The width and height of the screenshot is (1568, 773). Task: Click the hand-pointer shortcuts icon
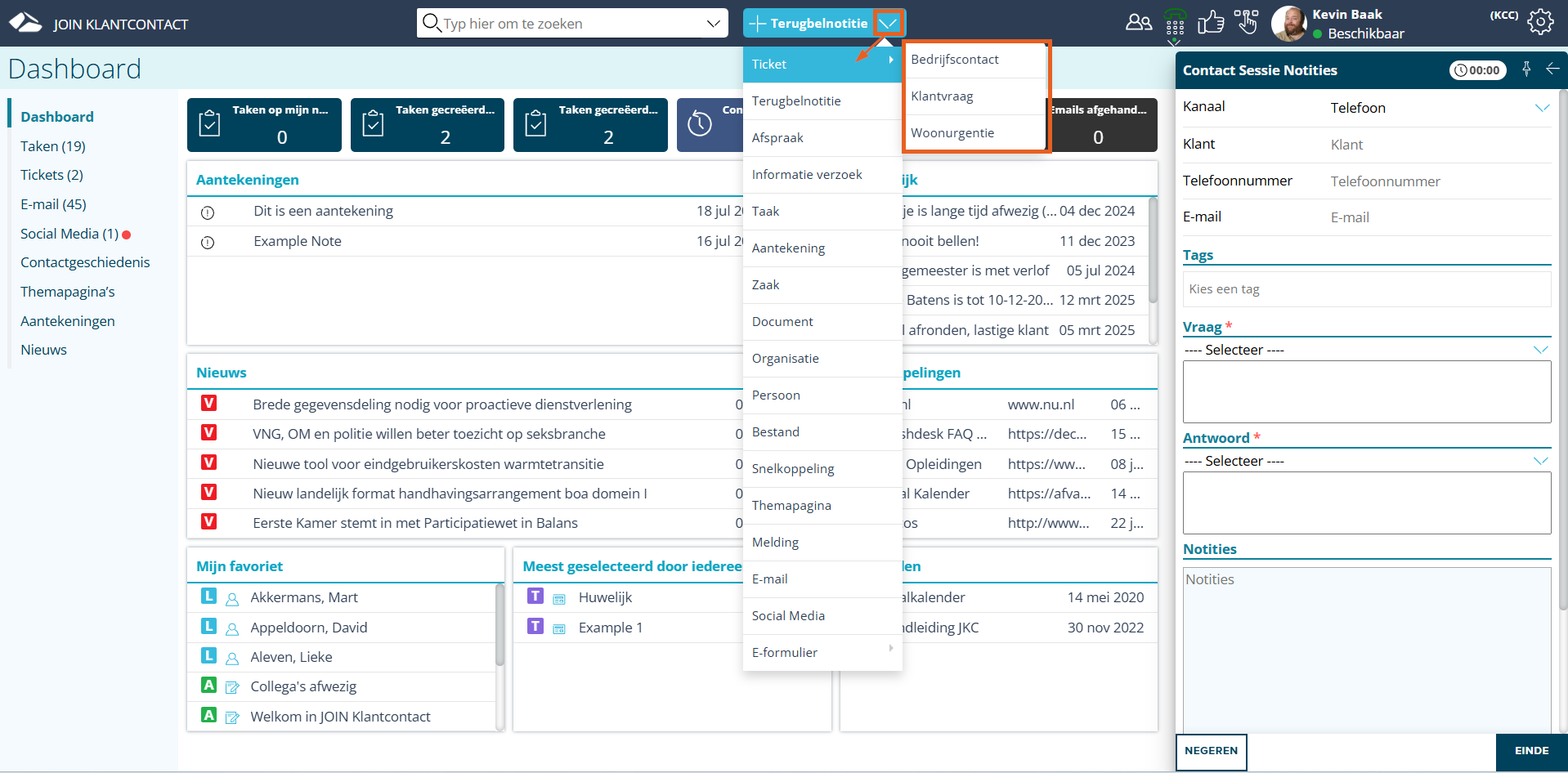coord(1246,22)
